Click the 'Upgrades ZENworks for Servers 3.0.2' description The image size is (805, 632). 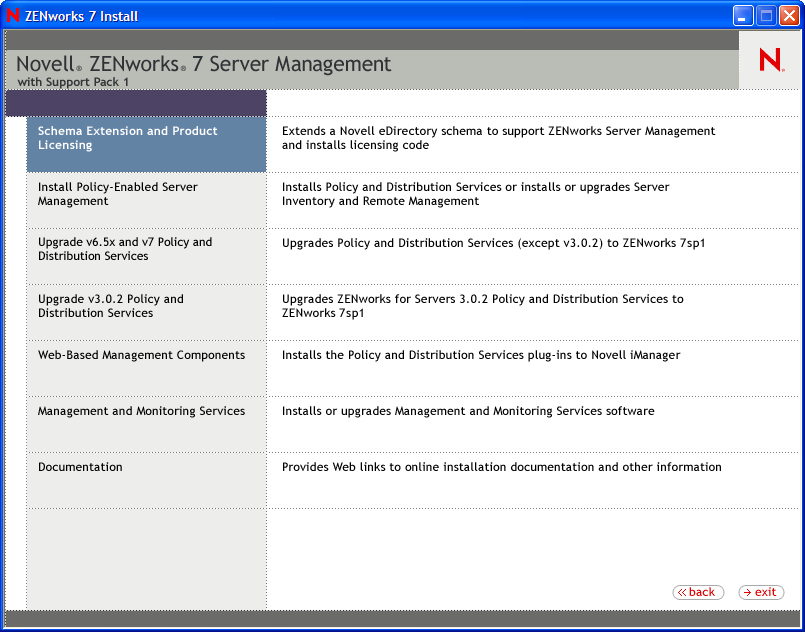click(x=483, y=305)
